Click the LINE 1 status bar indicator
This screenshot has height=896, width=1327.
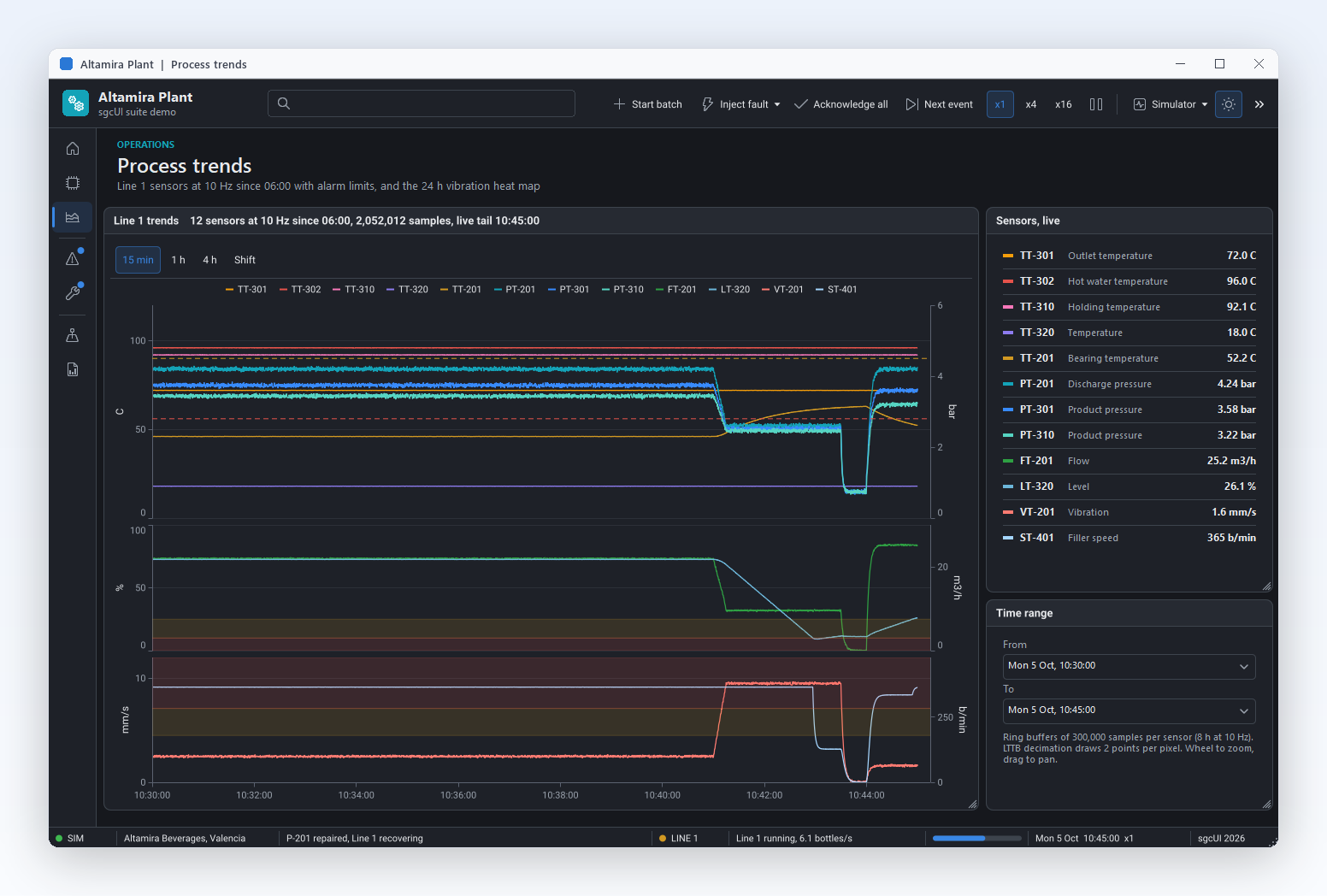679,839
